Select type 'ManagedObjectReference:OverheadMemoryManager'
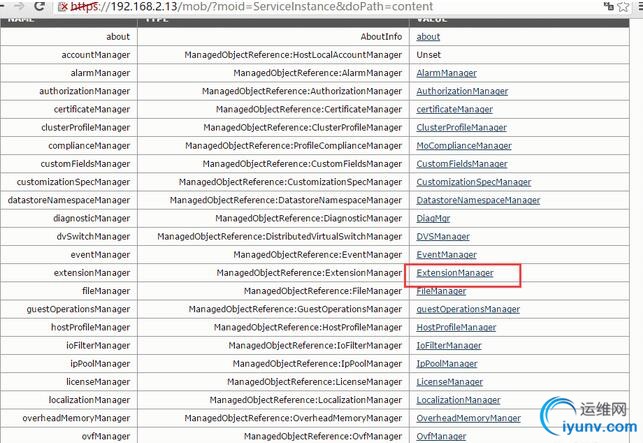The image size is (643, 443). point(293,418)
